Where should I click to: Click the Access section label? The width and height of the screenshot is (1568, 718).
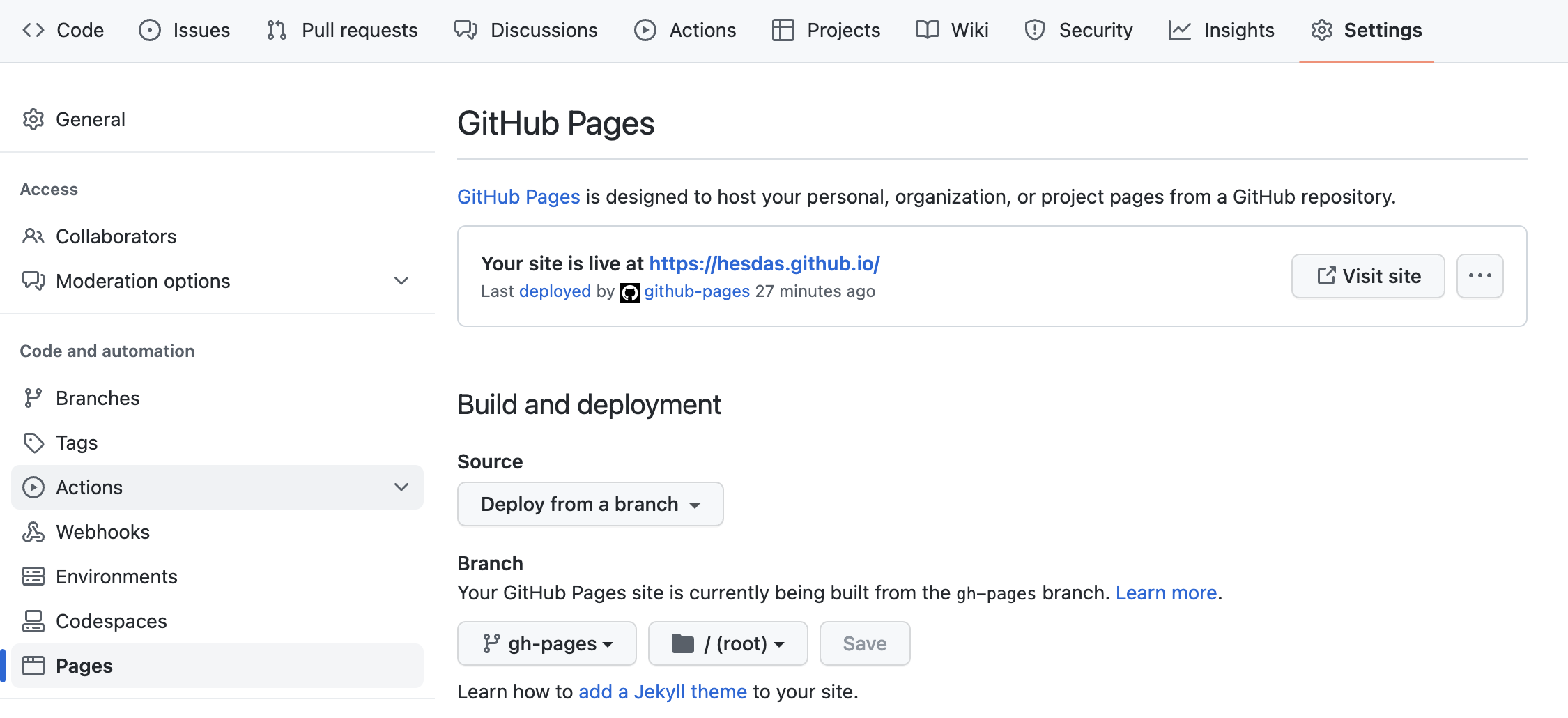click(x=49, y=190)
